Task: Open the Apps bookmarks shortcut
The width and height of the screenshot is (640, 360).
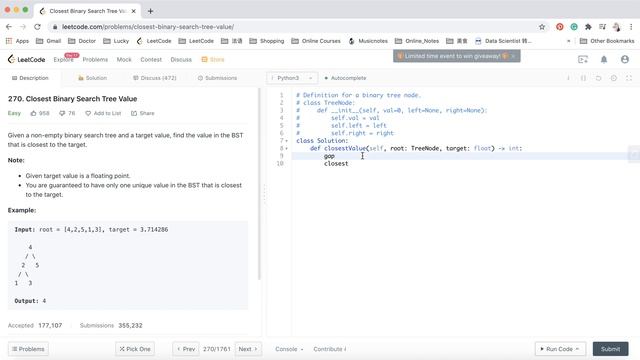Action: [x=17, y=41]
